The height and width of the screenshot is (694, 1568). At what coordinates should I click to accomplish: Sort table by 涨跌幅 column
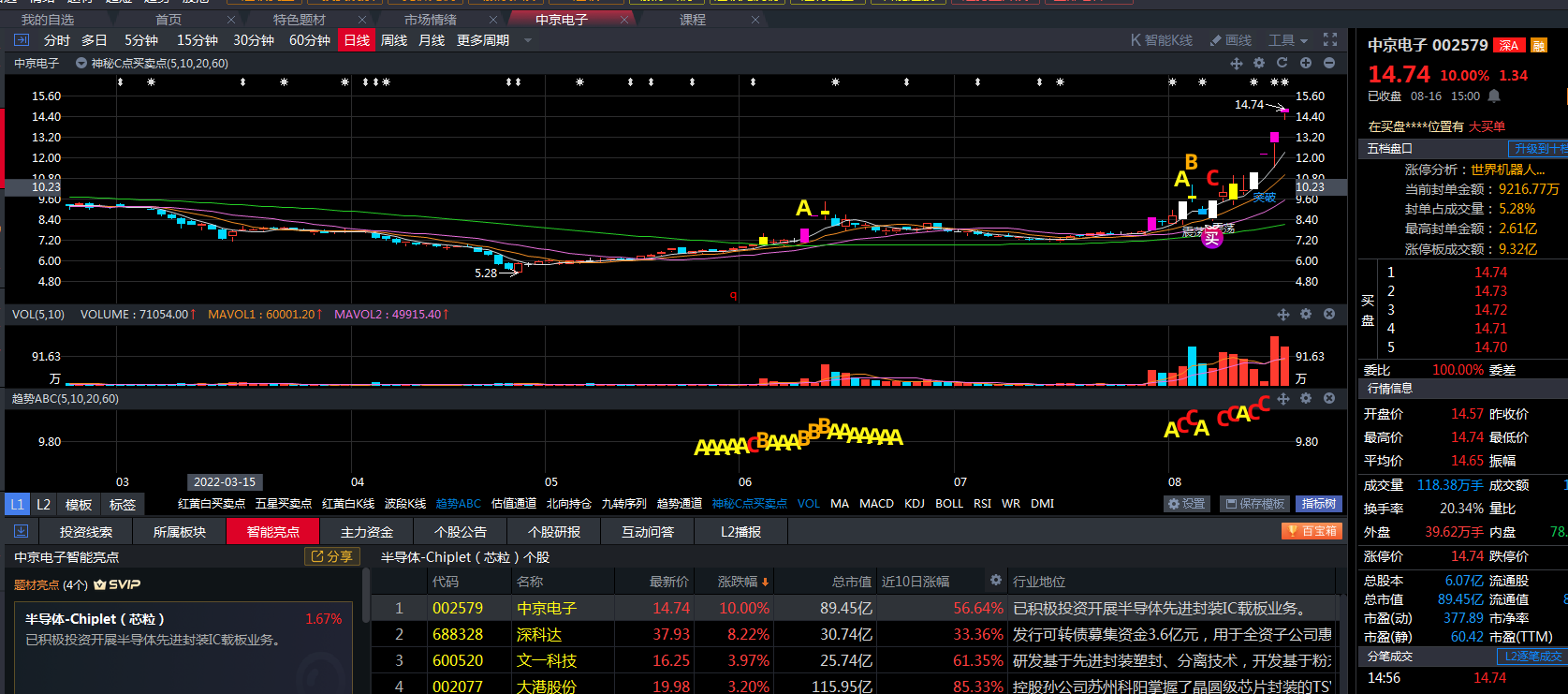[743, 582]
